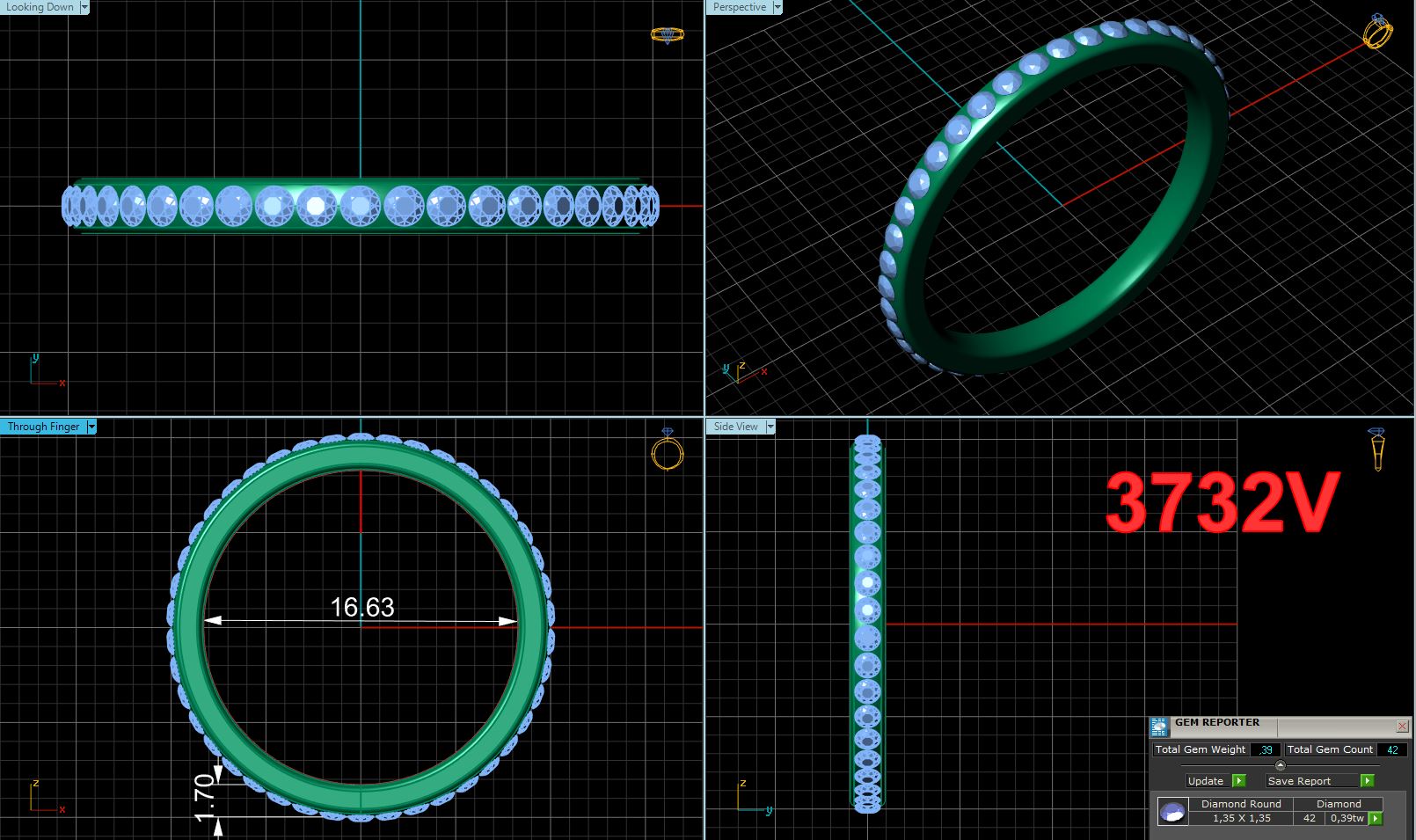Click the red 3732V model label

[x=1222, y=503]
